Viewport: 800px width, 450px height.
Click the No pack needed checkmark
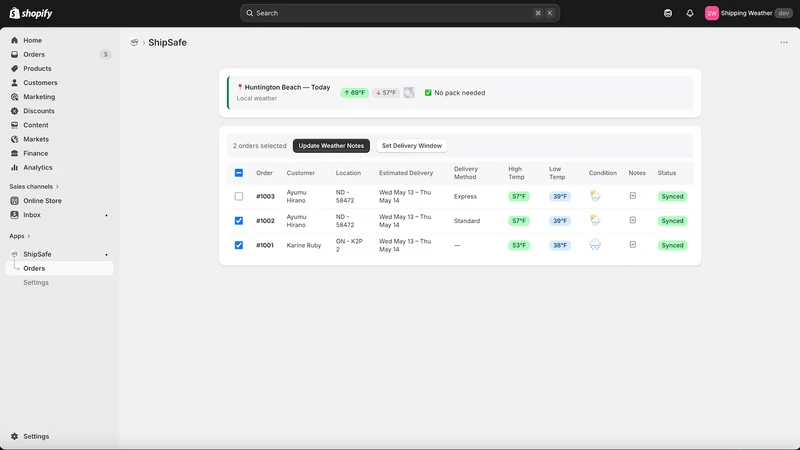(x=428, y=93)
